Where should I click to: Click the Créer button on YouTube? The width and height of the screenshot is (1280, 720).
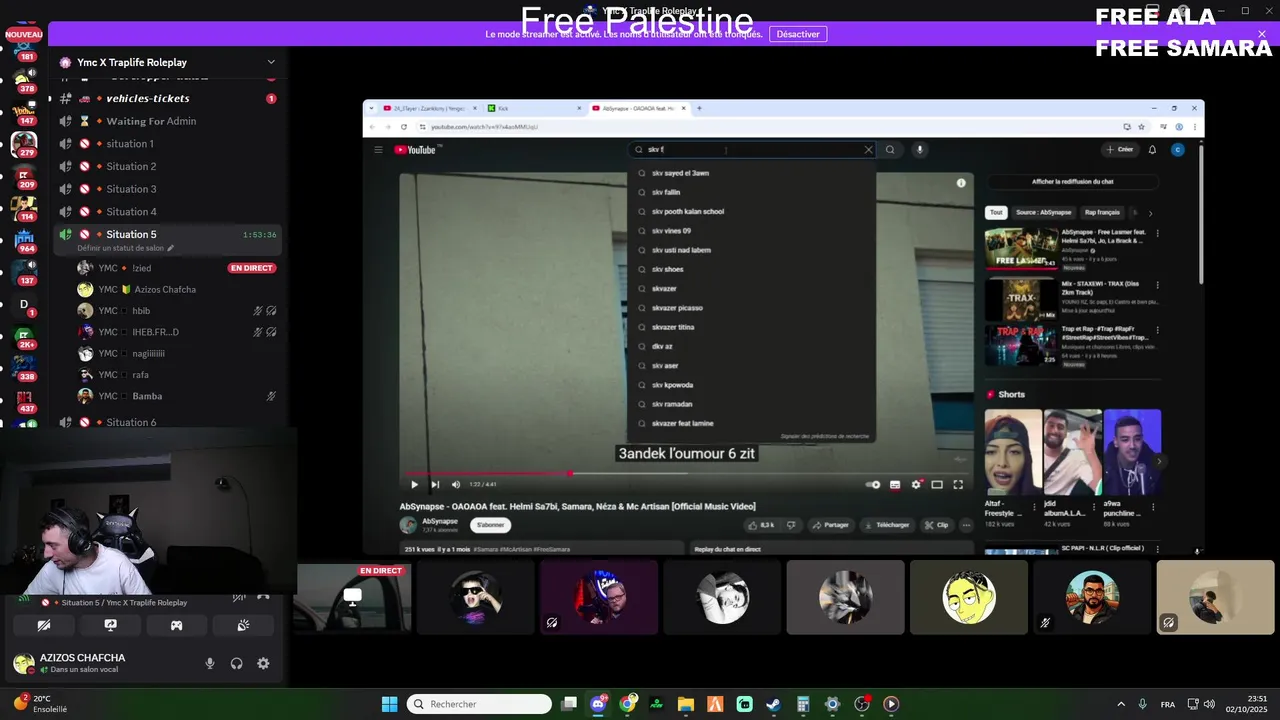coord(1119,150)
